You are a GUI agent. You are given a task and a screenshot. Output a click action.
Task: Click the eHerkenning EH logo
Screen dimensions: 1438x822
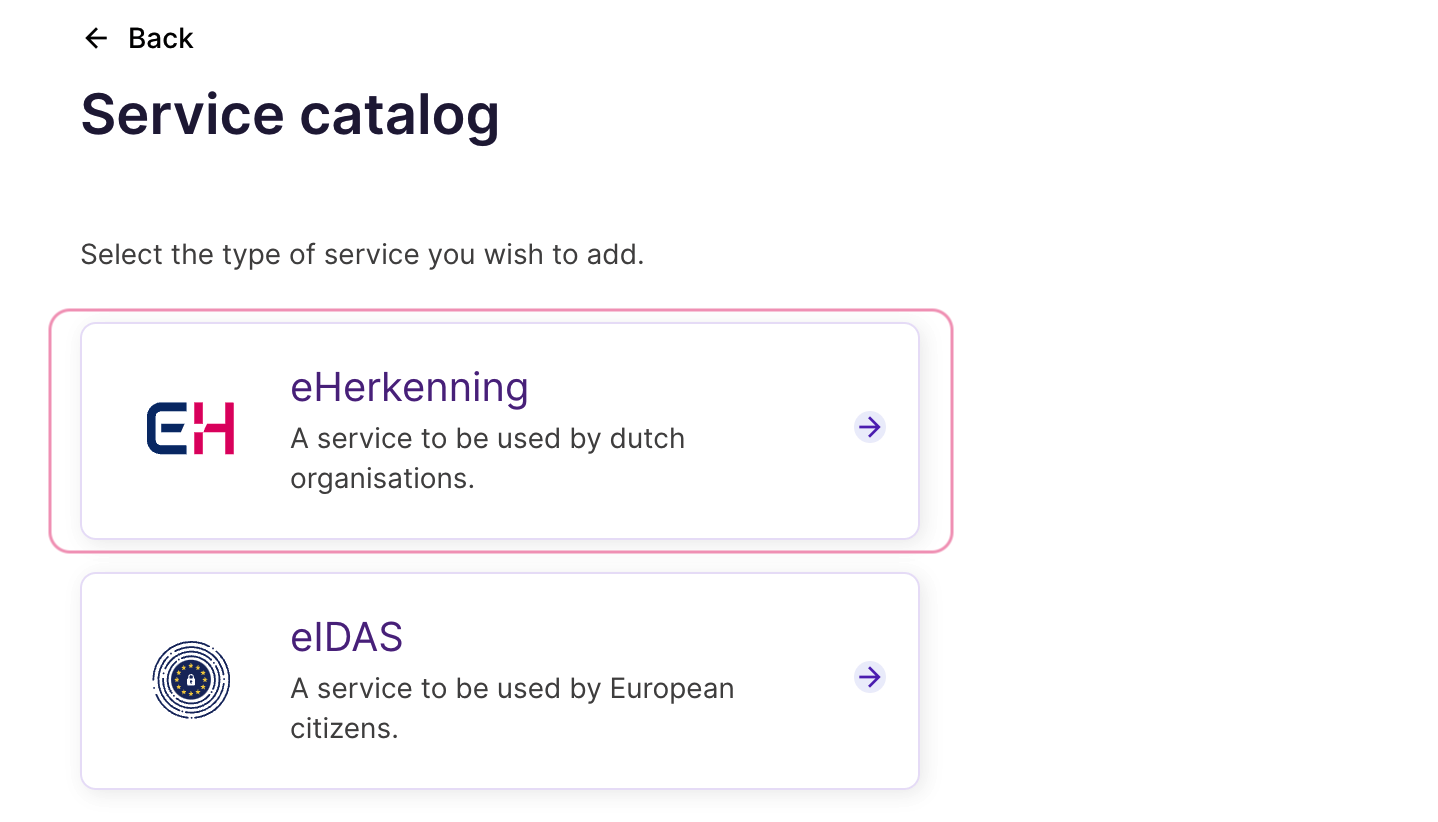190,429
